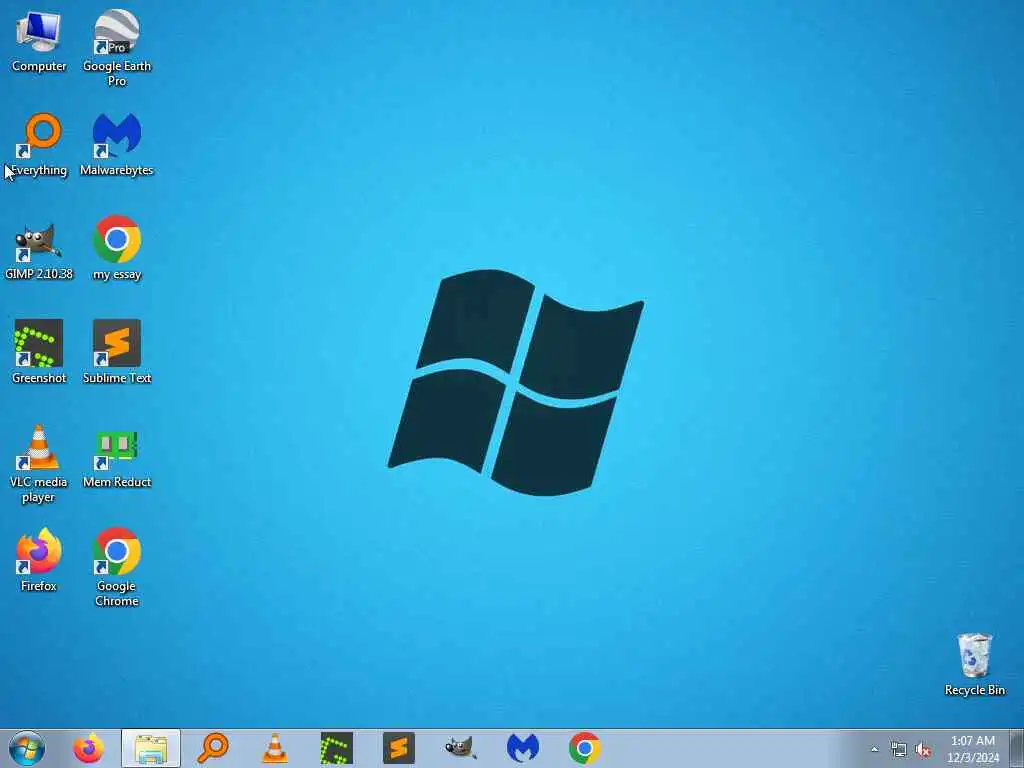Select the Google Chrome desktop shortcut
The image size is (1024, 768).
click(x=117, y=567)
